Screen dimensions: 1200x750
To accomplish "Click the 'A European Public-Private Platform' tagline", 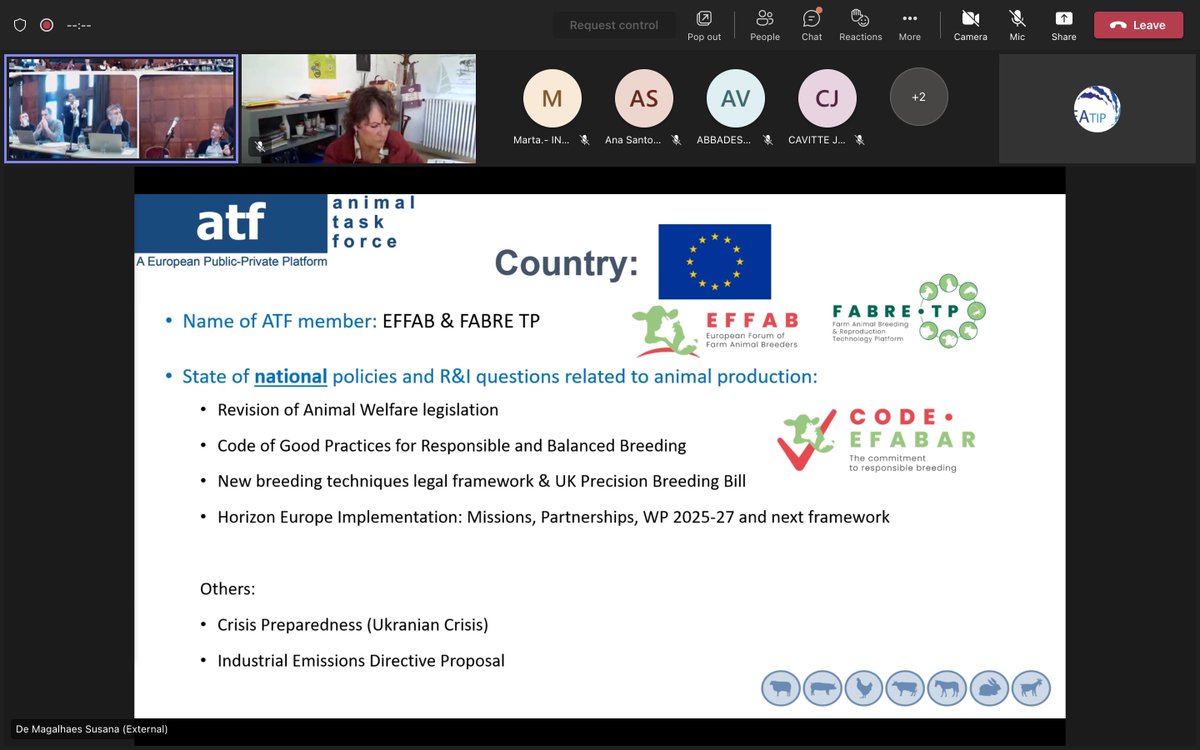I will coord(232,261).
